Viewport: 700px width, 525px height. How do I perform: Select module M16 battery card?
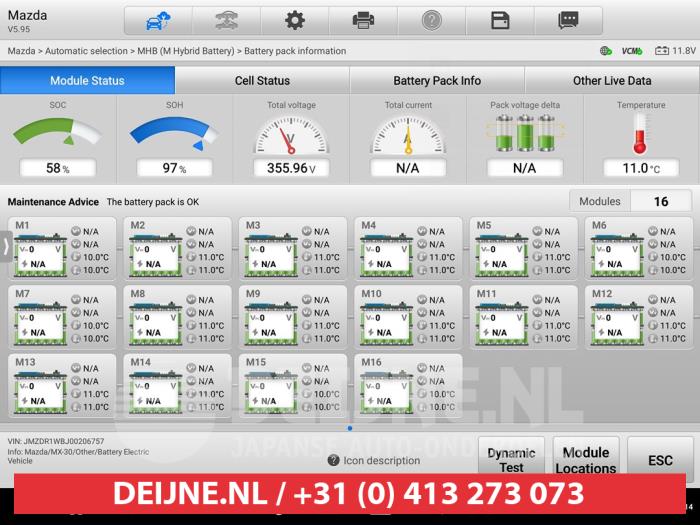408,386
